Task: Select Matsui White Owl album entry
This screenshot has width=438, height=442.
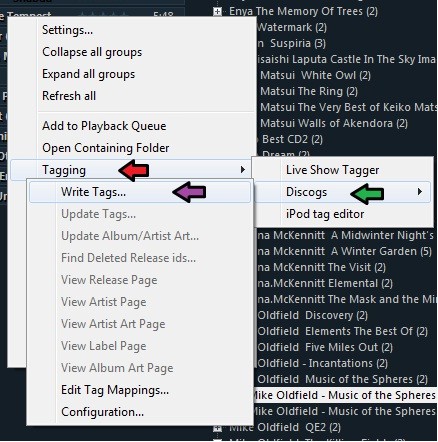Action: [x=315, y=75]
